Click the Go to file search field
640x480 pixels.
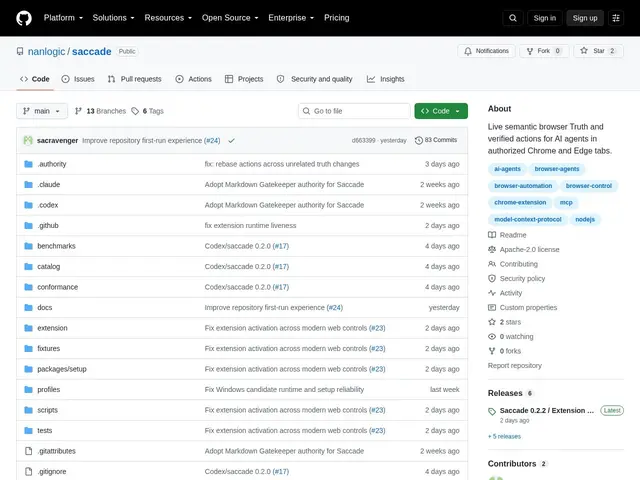pyautogui.click(x=354, y=111)
